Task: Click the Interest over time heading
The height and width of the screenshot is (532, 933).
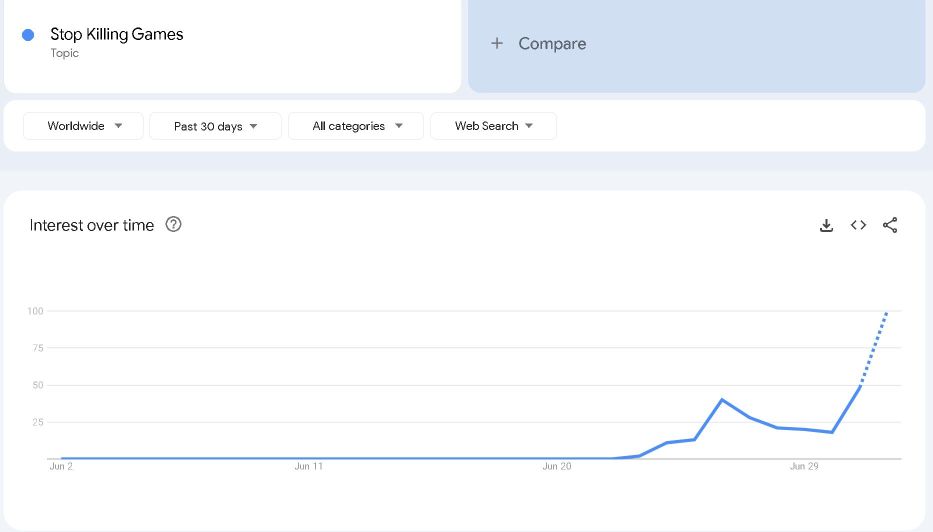Action: (x=92, y=225)
